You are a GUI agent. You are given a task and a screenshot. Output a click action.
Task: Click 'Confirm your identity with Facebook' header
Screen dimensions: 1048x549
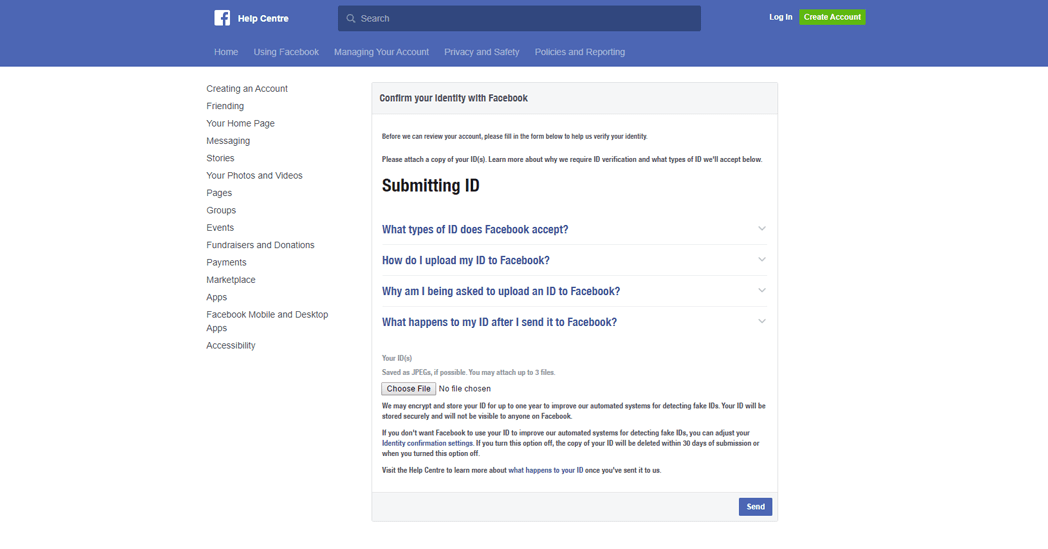[453, 98]
